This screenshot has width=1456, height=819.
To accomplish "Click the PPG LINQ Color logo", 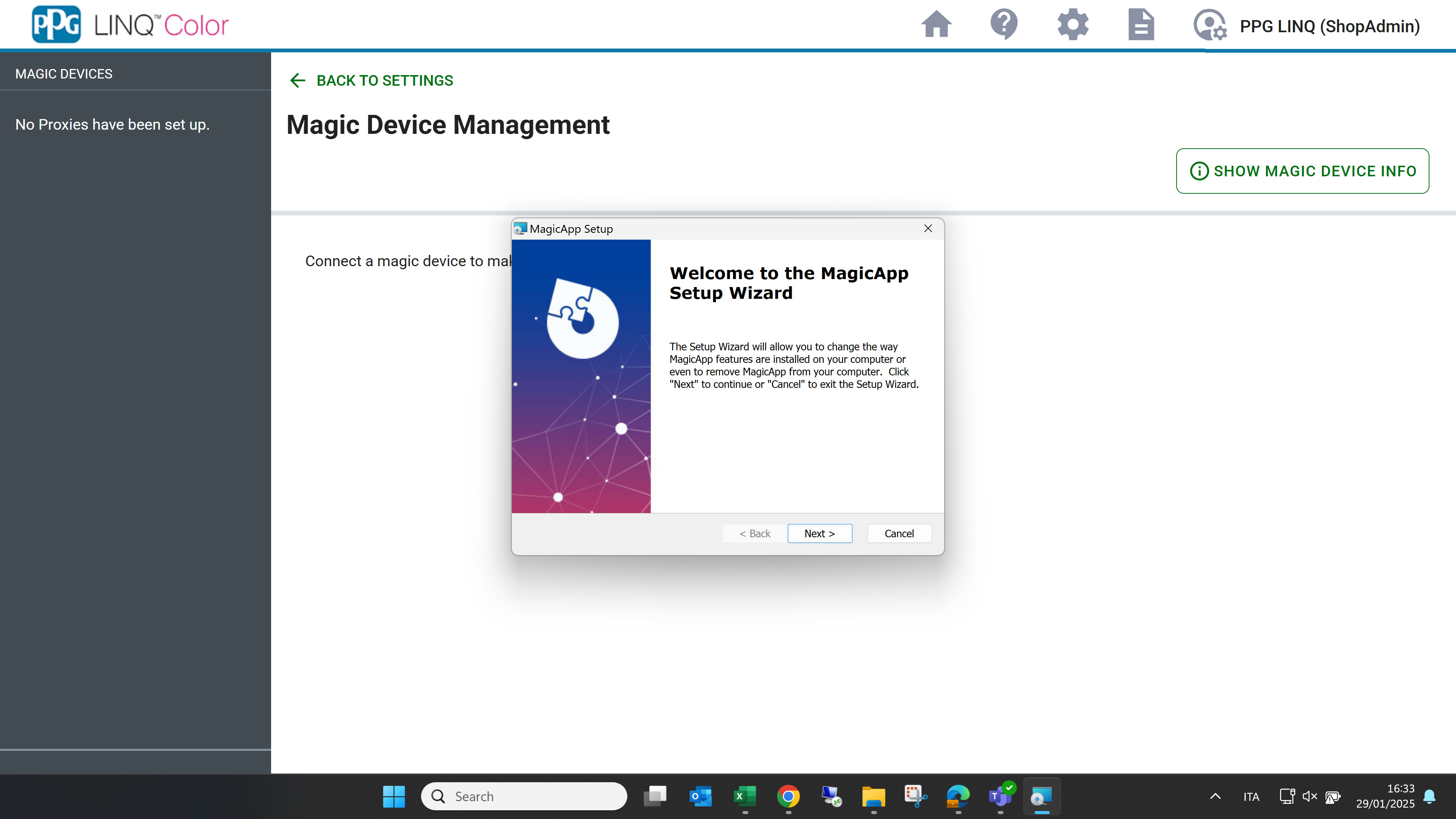I will click(130, 25).
